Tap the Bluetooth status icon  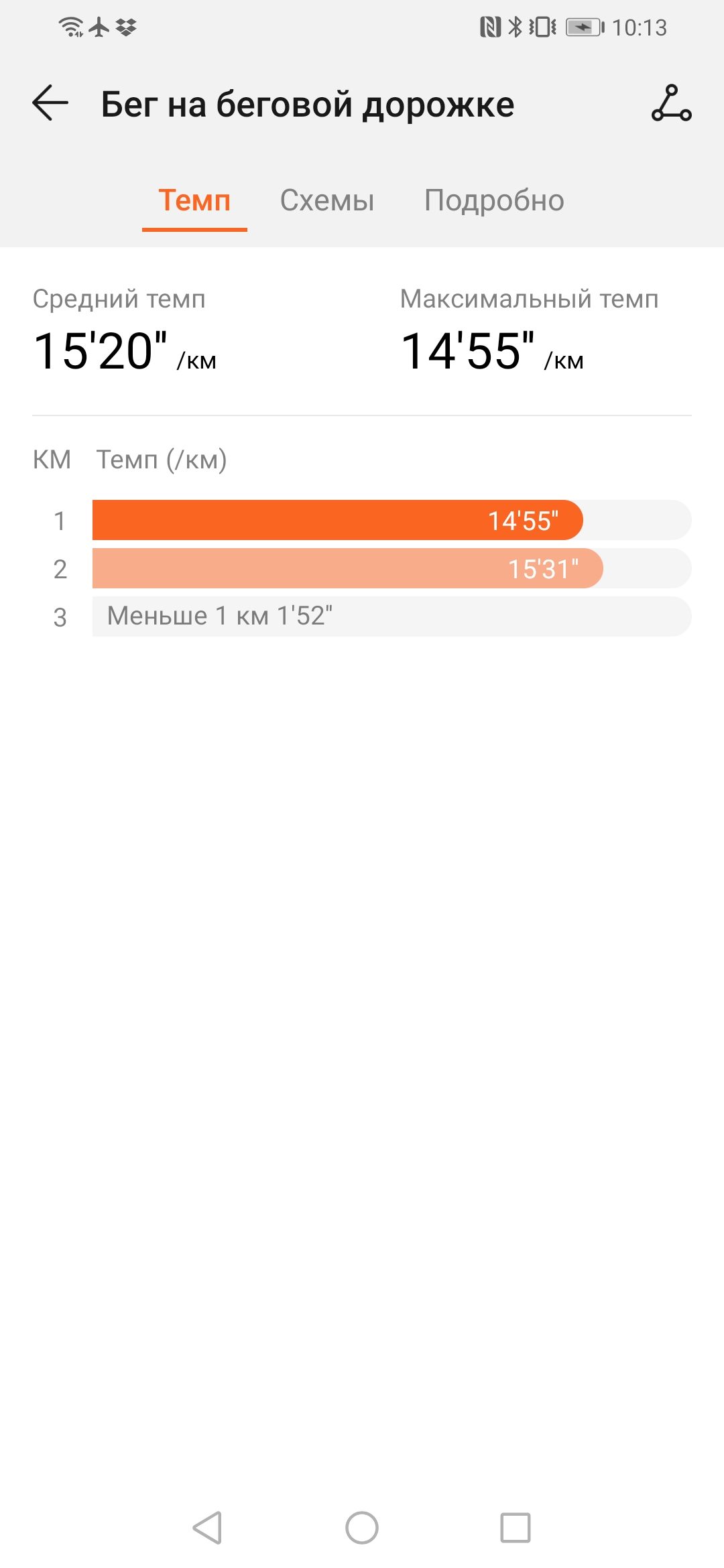(515, 27)
